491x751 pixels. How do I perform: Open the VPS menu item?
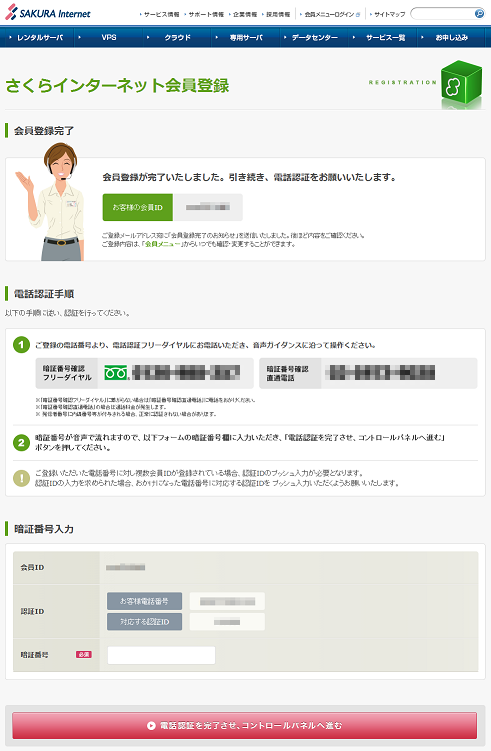pyautogui.click(x=109, y=37)
